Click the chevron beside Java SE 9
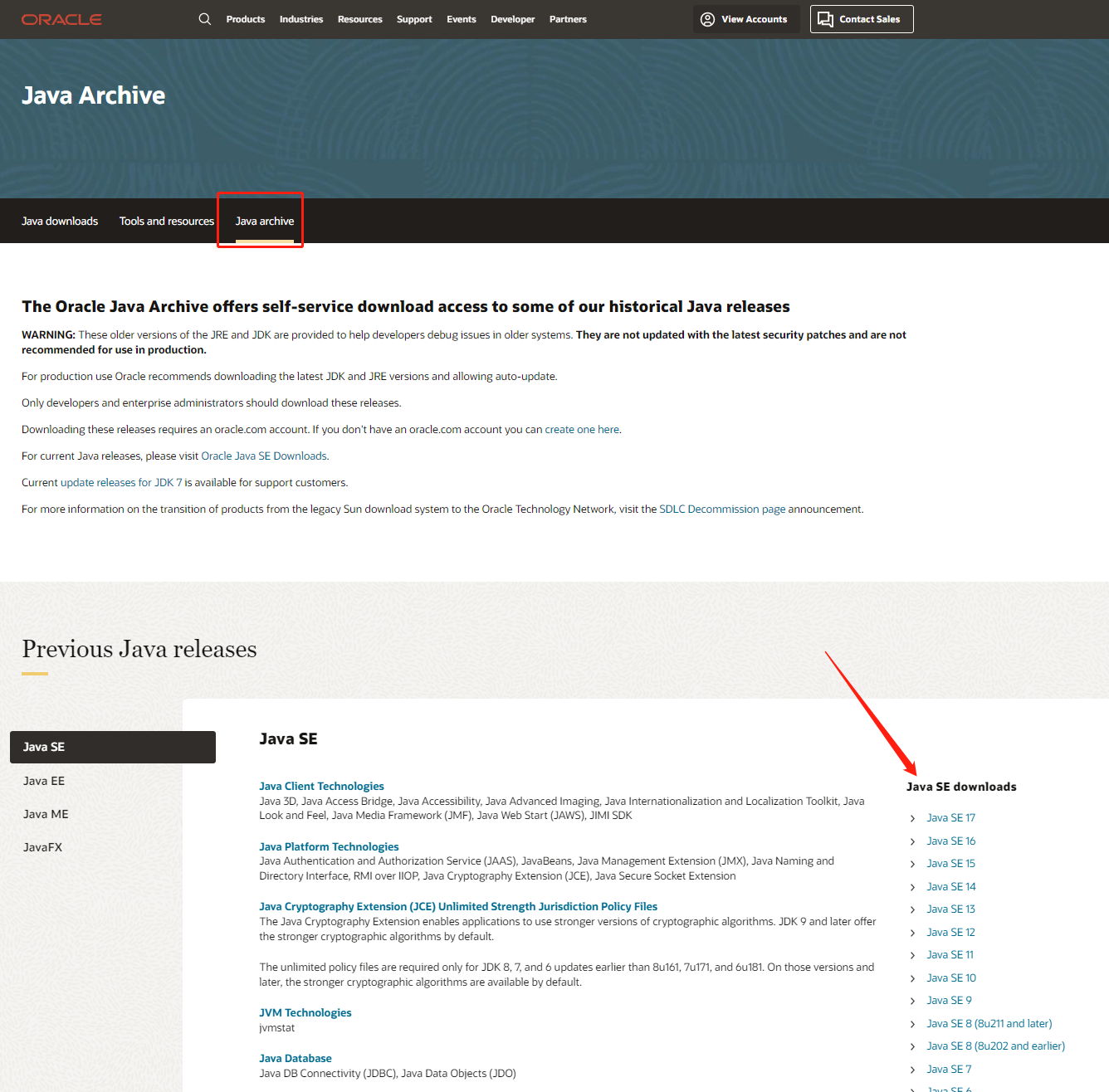 (x=912, y=1001)
